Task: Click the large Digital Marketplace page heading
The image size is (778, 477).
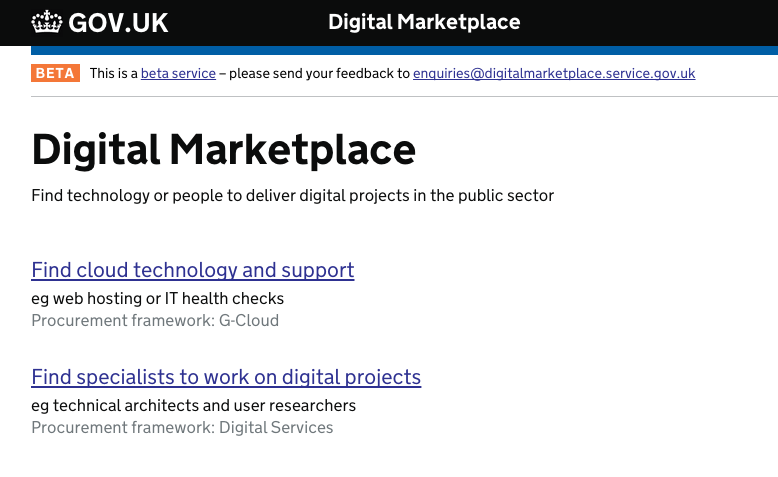Action: [223, 150]
